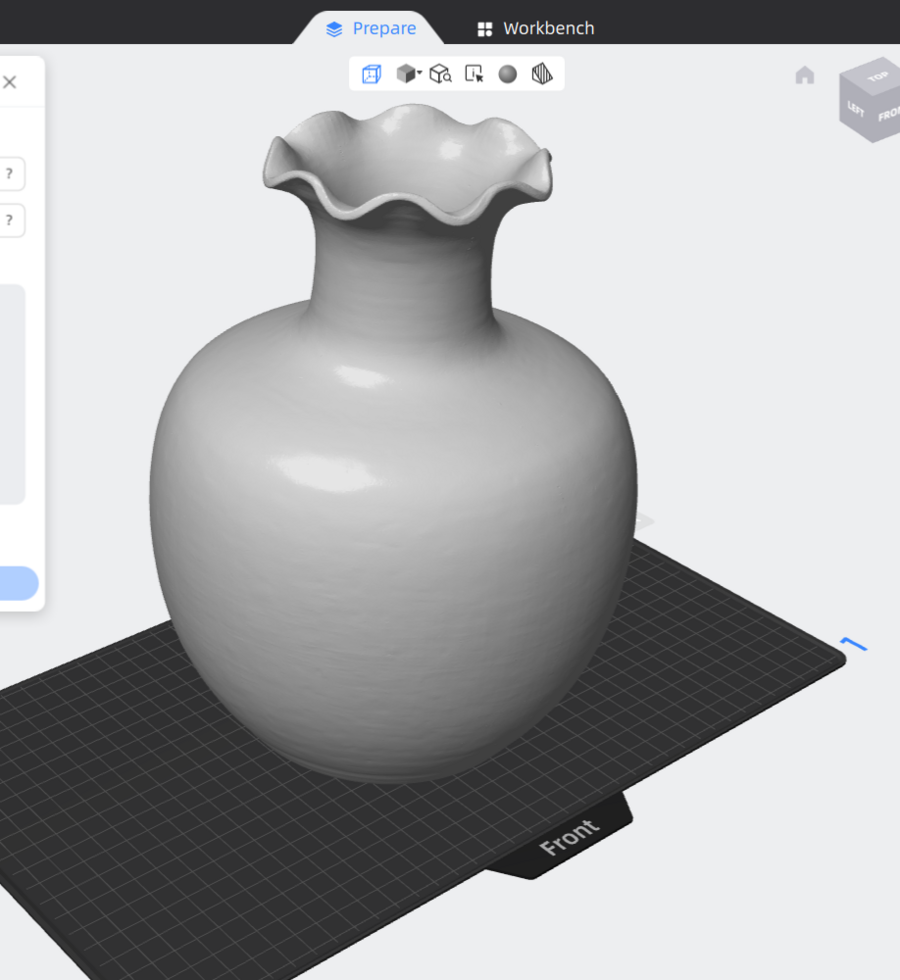Click the LEFT face of view cube

click(856, 108)
